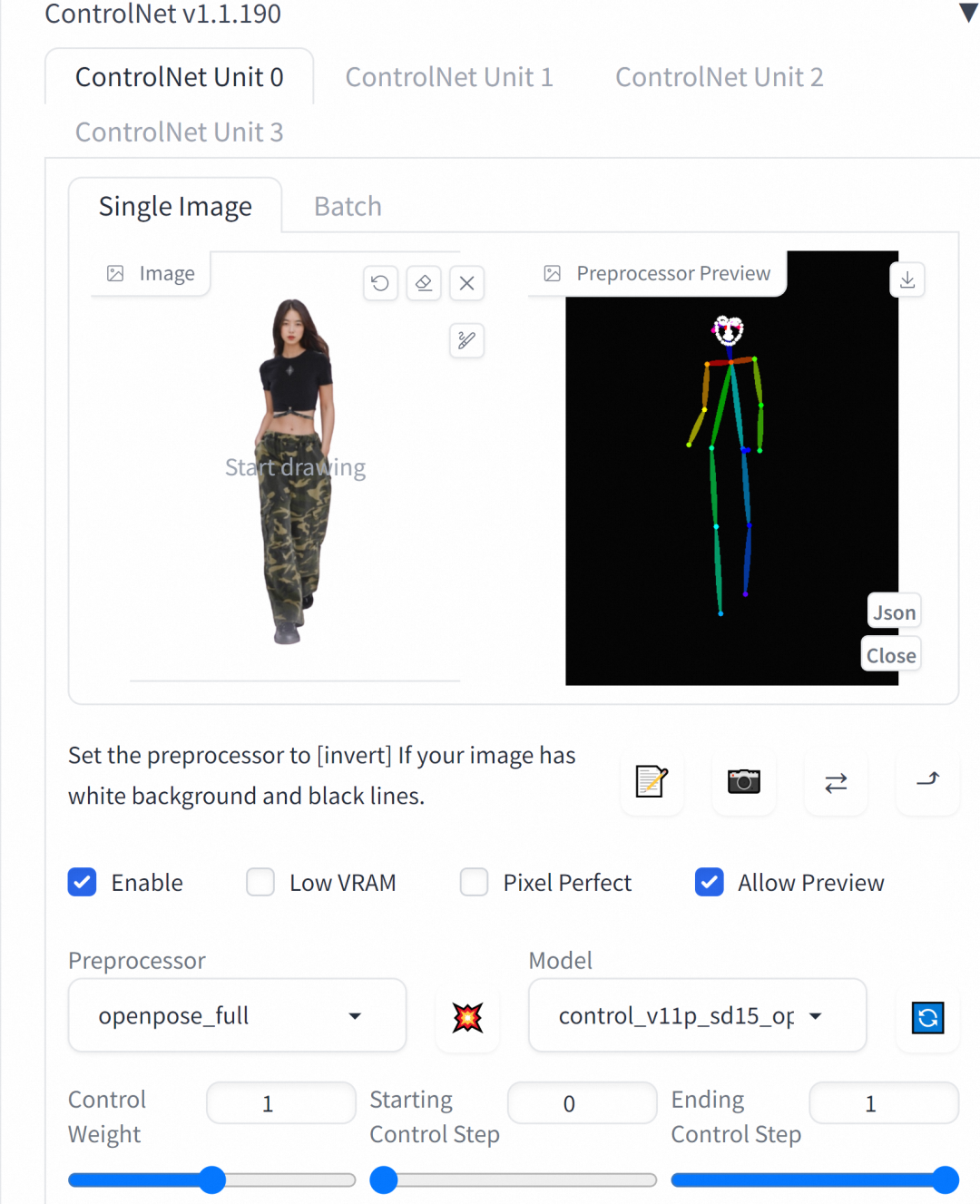Click the invert preprocessor hint text

point(322,776)
